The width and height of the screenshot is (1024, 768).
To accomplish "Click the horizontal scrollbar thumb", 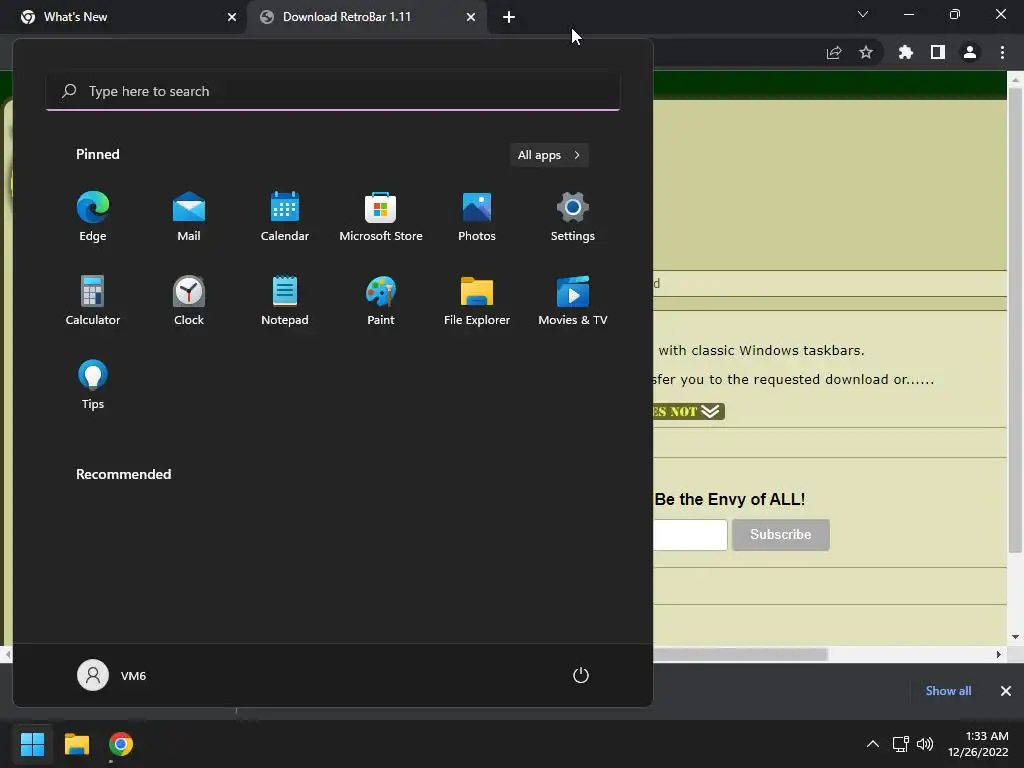I will point(741,654).
